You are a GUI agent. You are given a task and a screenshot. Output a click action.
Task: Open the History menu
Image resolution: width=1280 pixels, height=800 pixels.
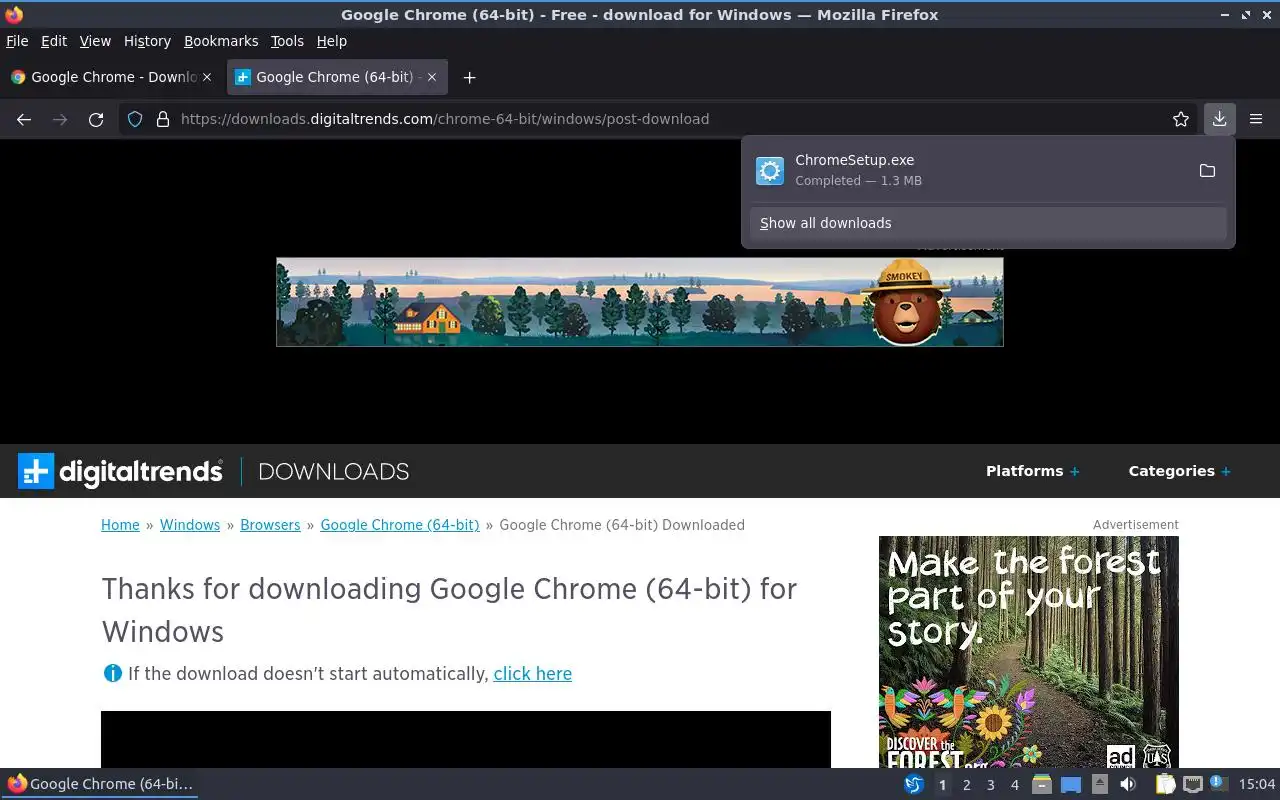coord(147,41)
